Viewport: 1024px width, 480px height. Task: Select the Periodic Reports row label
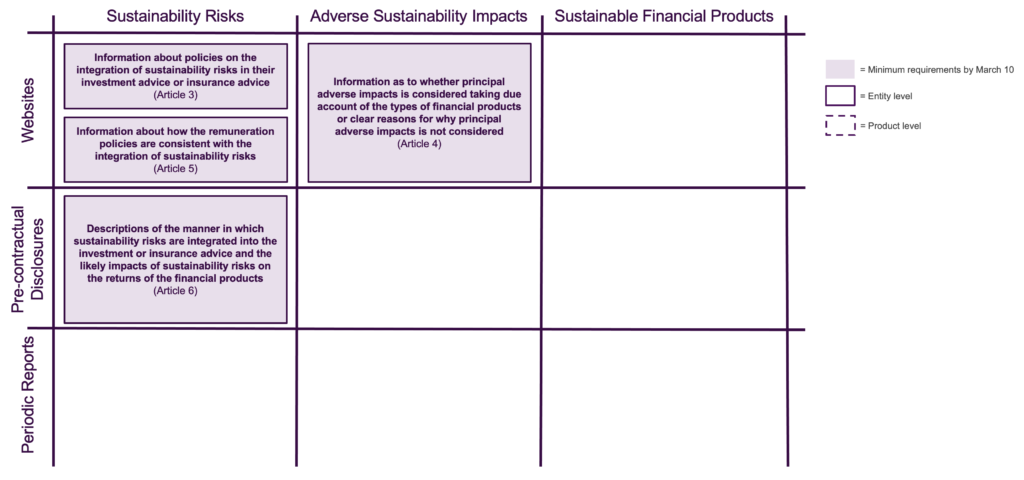click(x=28, y=396)
